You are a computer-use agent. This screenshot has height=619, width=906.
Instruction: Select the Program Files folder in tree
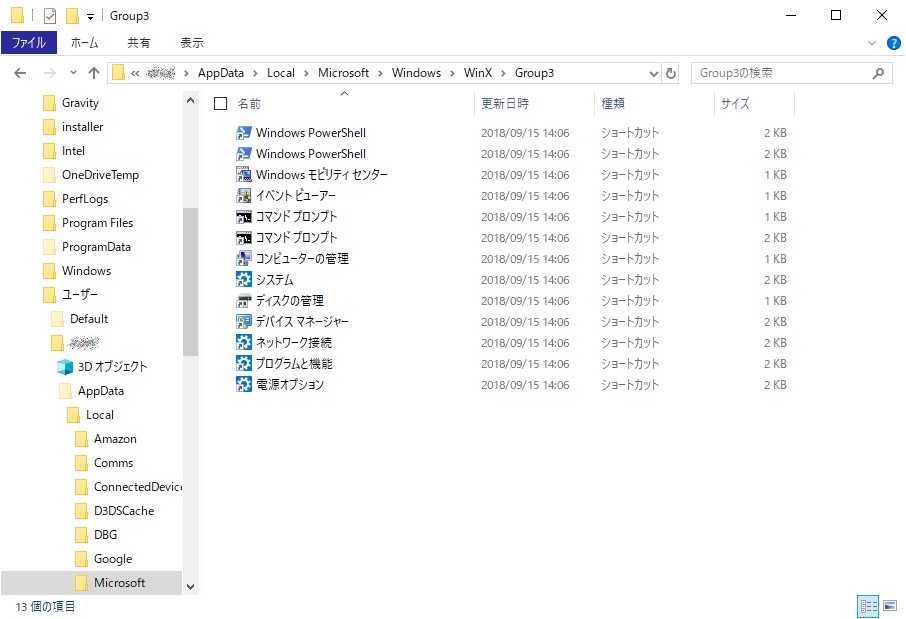97,223
